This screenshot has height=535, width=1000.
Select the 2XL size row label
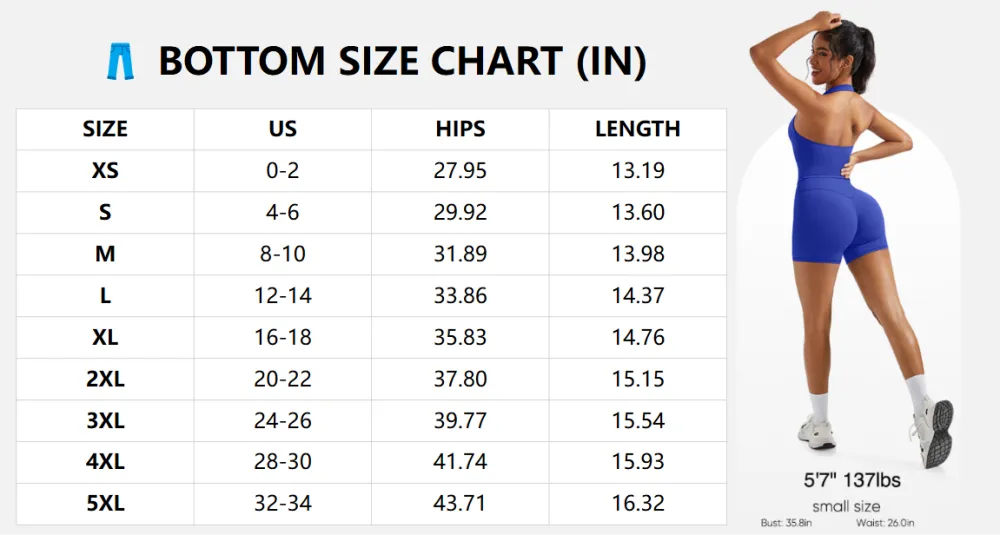105,379
